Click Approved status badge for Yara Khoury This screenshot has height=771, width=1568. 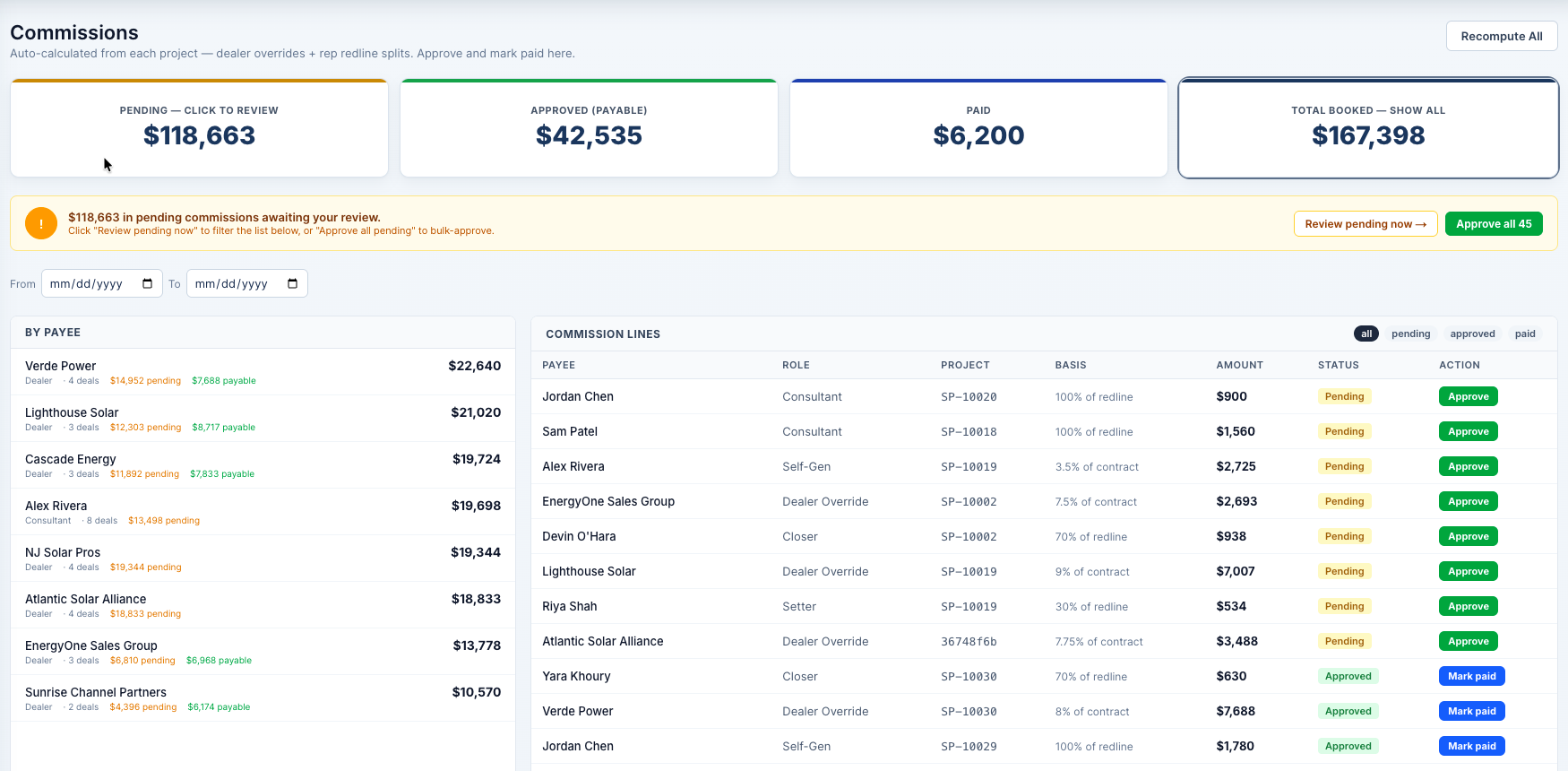pos(1348,676)
